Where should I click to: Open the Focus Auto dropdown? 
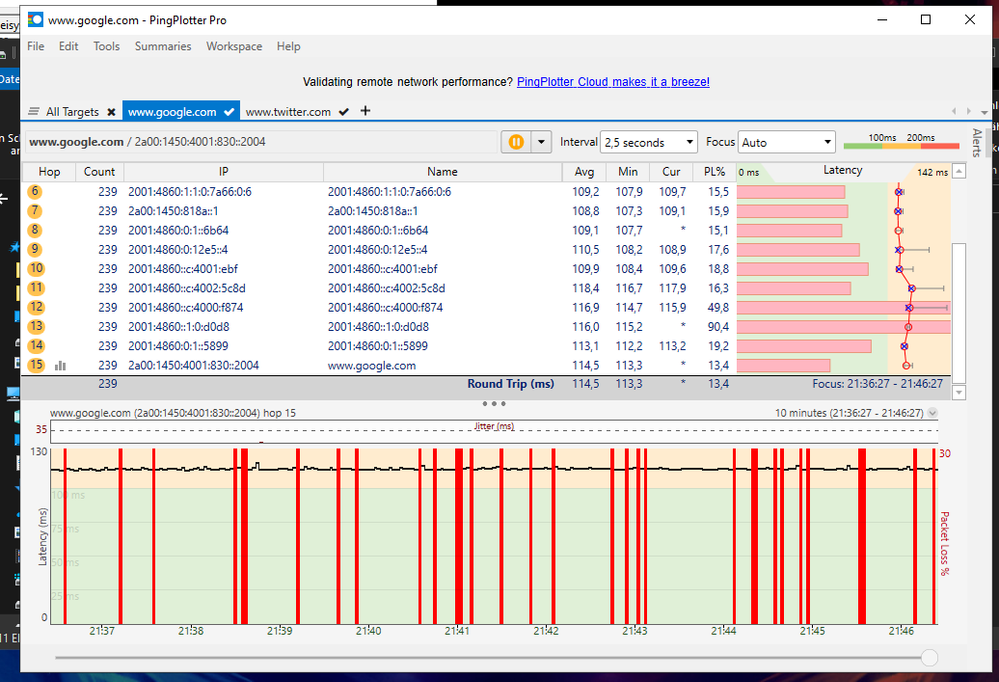(786, 142)
